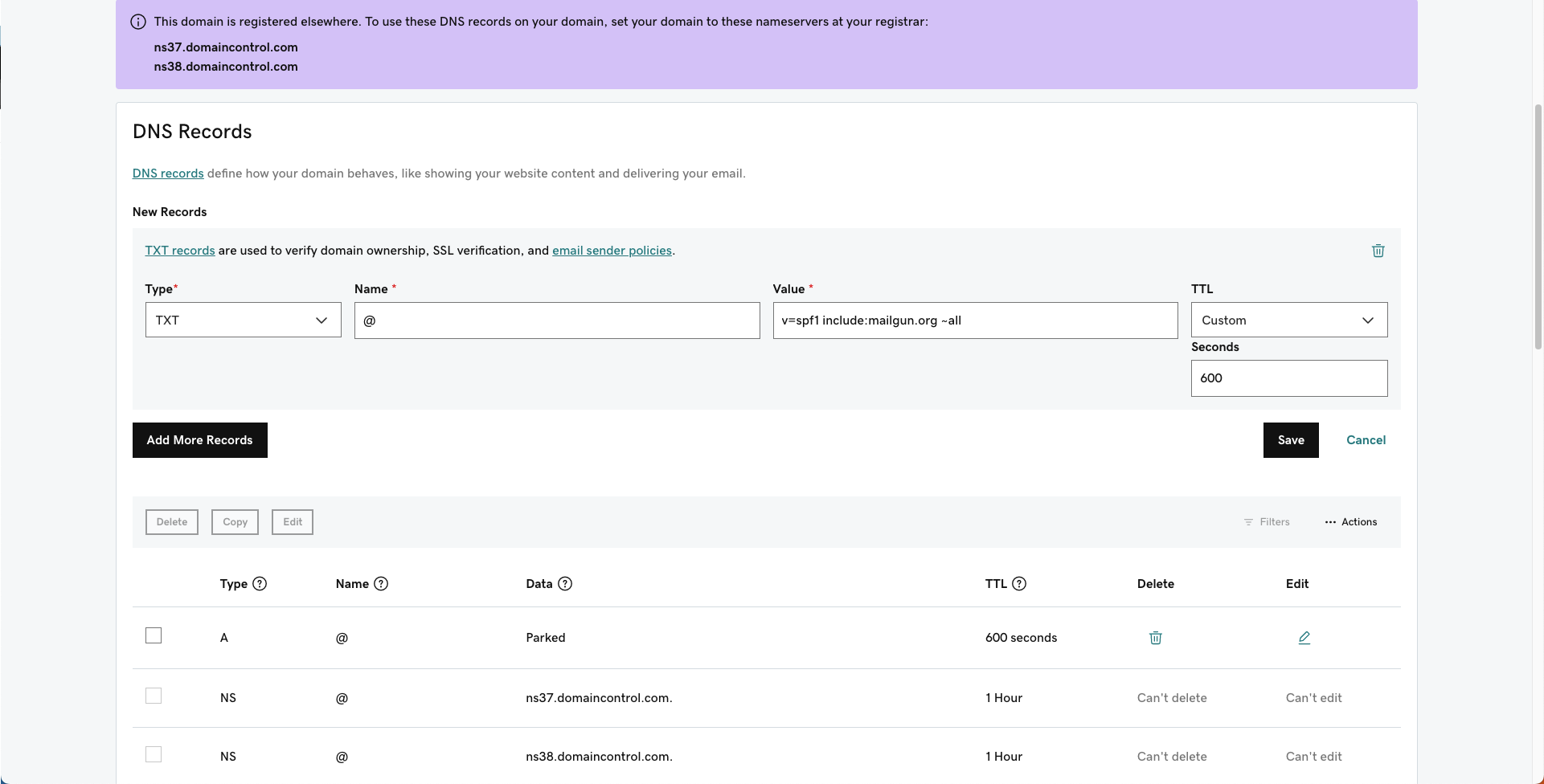The width and height of the screenshot is (1544, 784).
Task: Open the Actions menu with three dots
Action: pos(1351,522)
